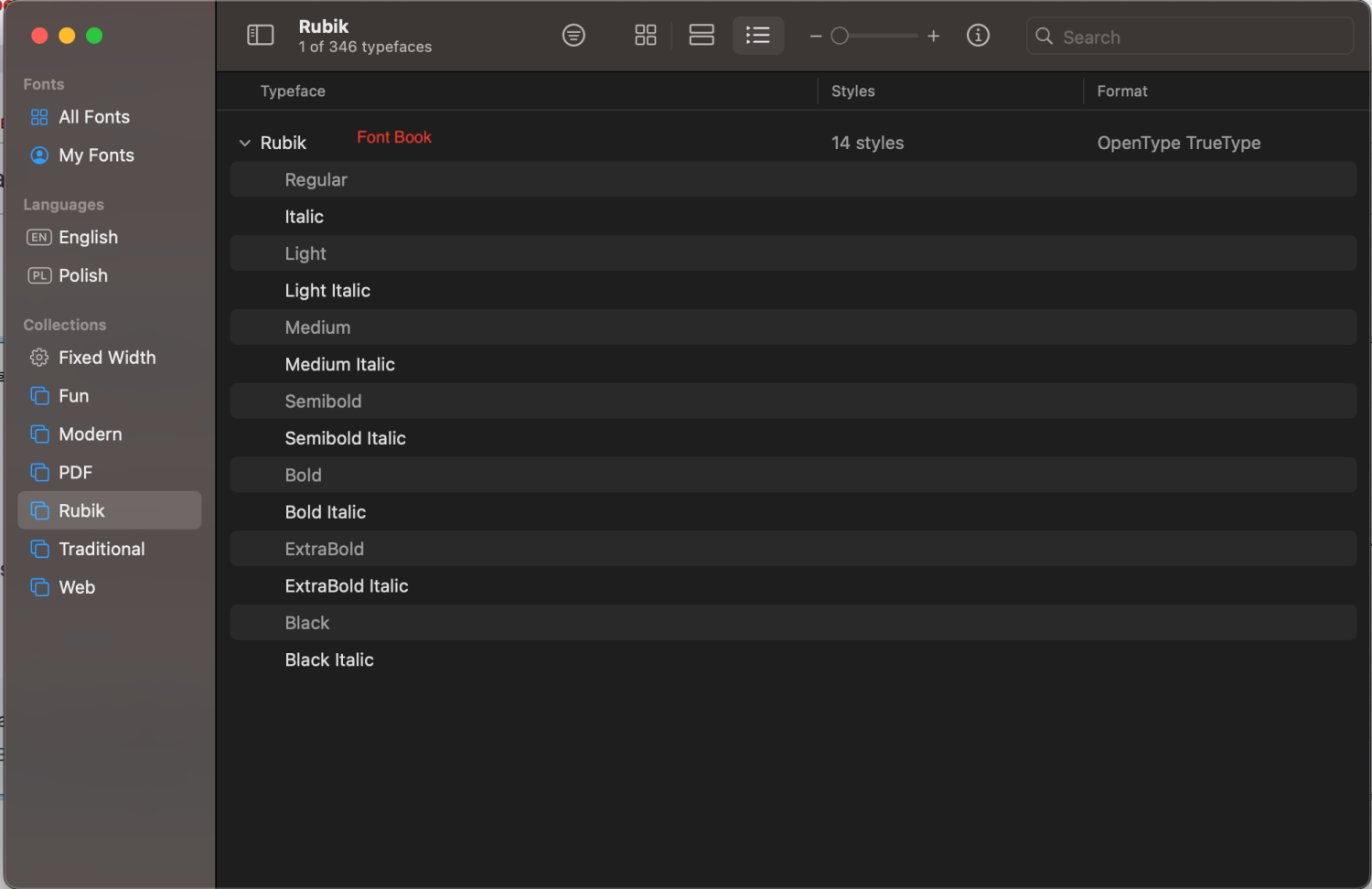Collapse the Rubik typeface family
This screenshot has height=889, width=1372.
coord(244,143)
